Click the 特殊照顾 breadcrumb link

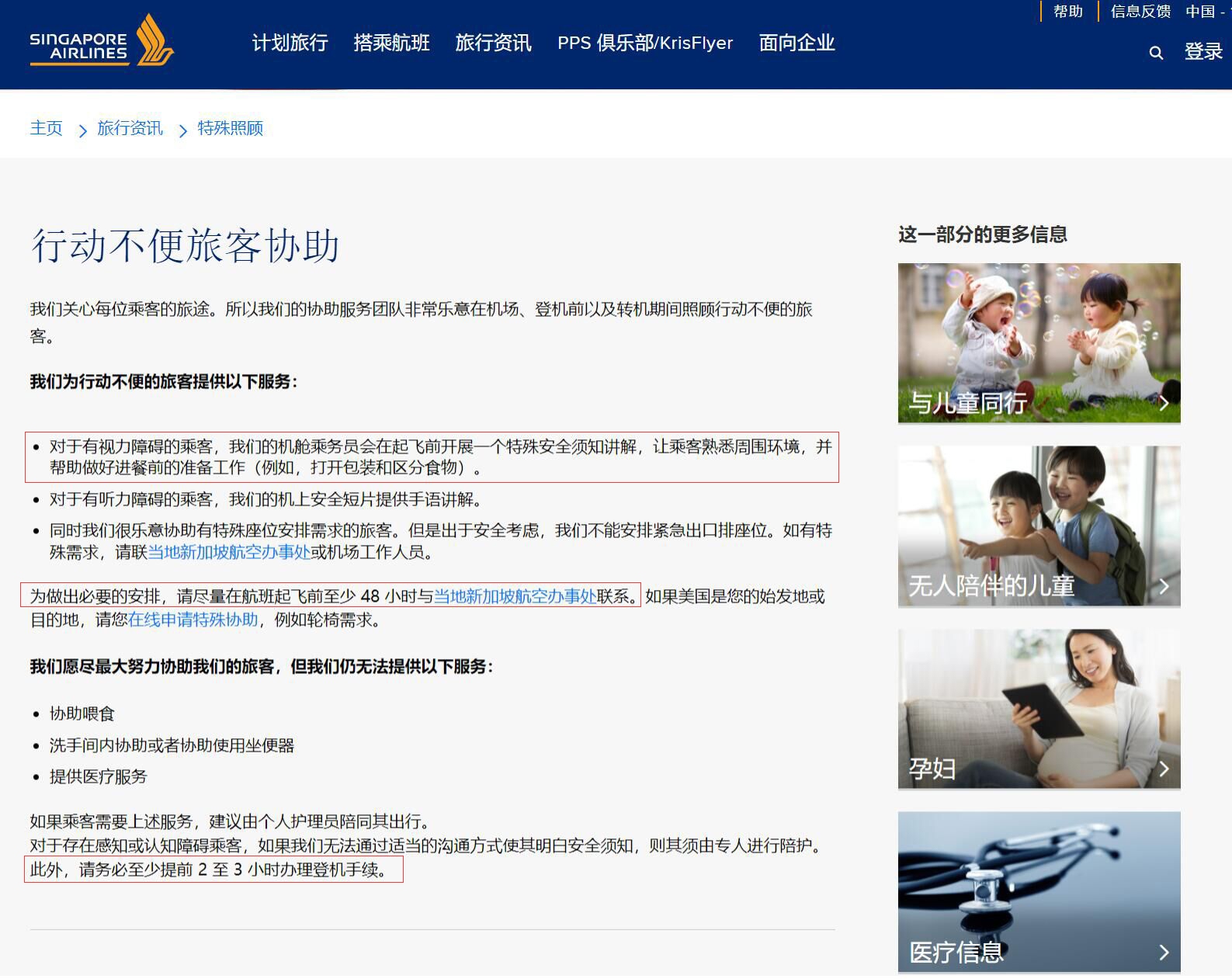coord(230,128)
